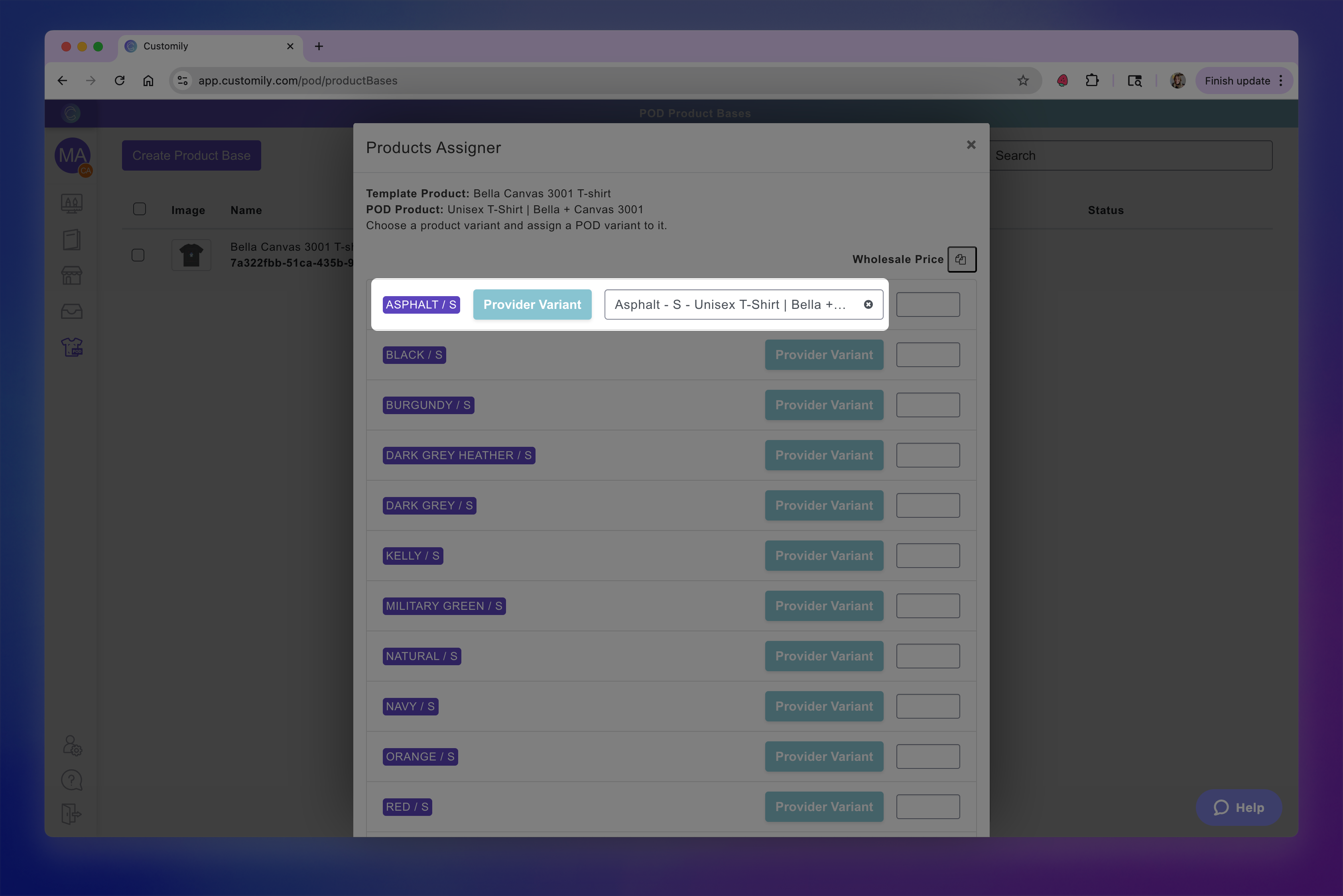Open the store sidebar icon
Image resolution: width=1343 pixels, height=896 pixels.
pos(72,275)
